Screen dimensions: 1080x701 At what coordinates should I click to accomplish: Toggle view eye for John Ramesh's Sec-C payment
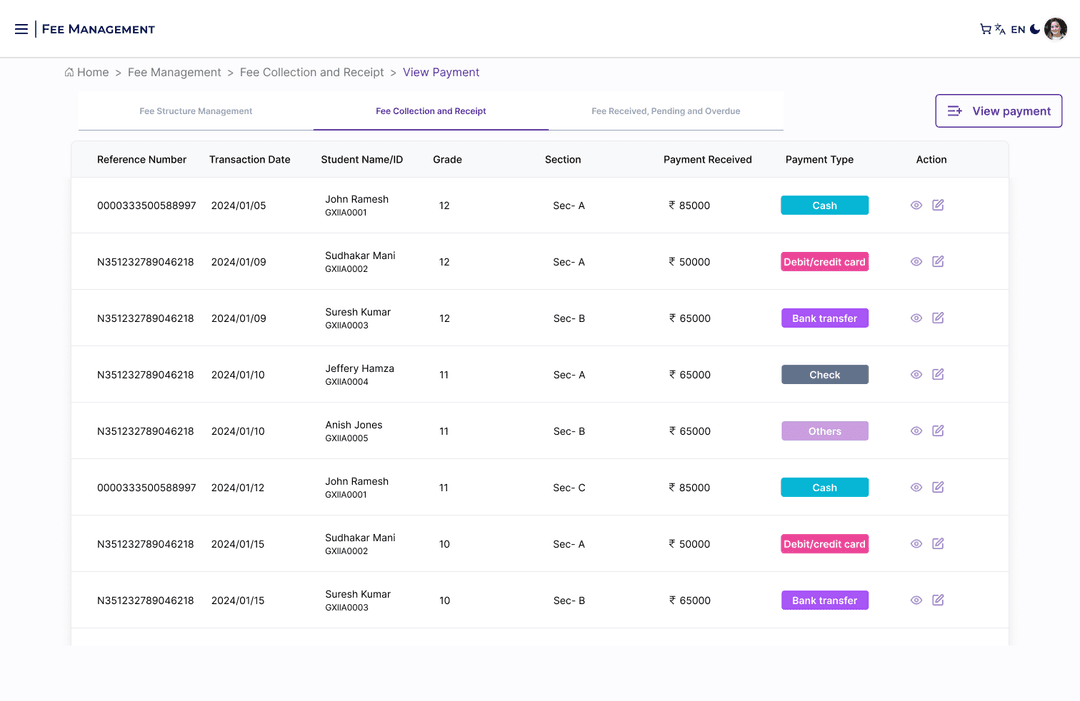click(x=916, y=487)
